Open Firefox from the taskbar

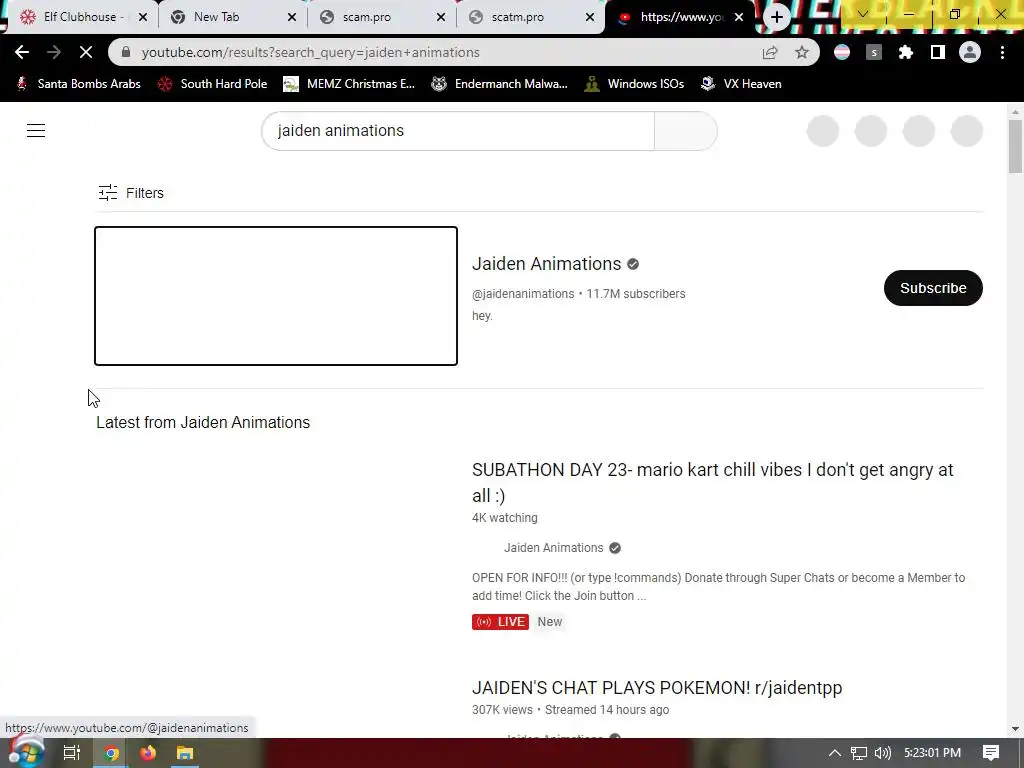[x=148, y=753]
